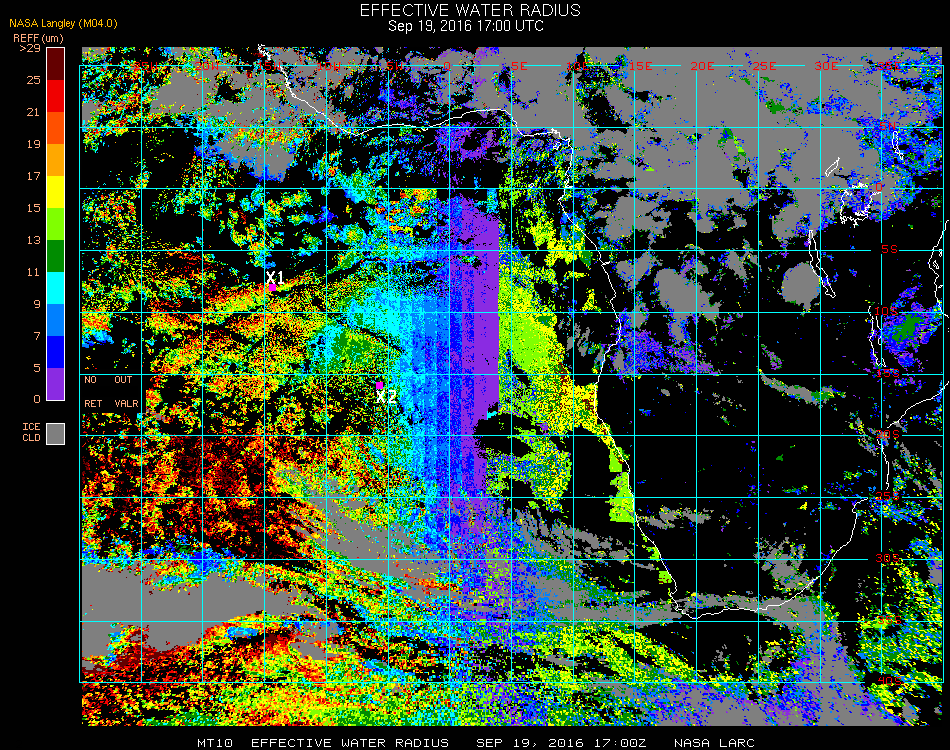950x750 pixels.
Task: Click the 'EFFECTIVE WATER RADIUS' title at top
Action: point(470,10)
